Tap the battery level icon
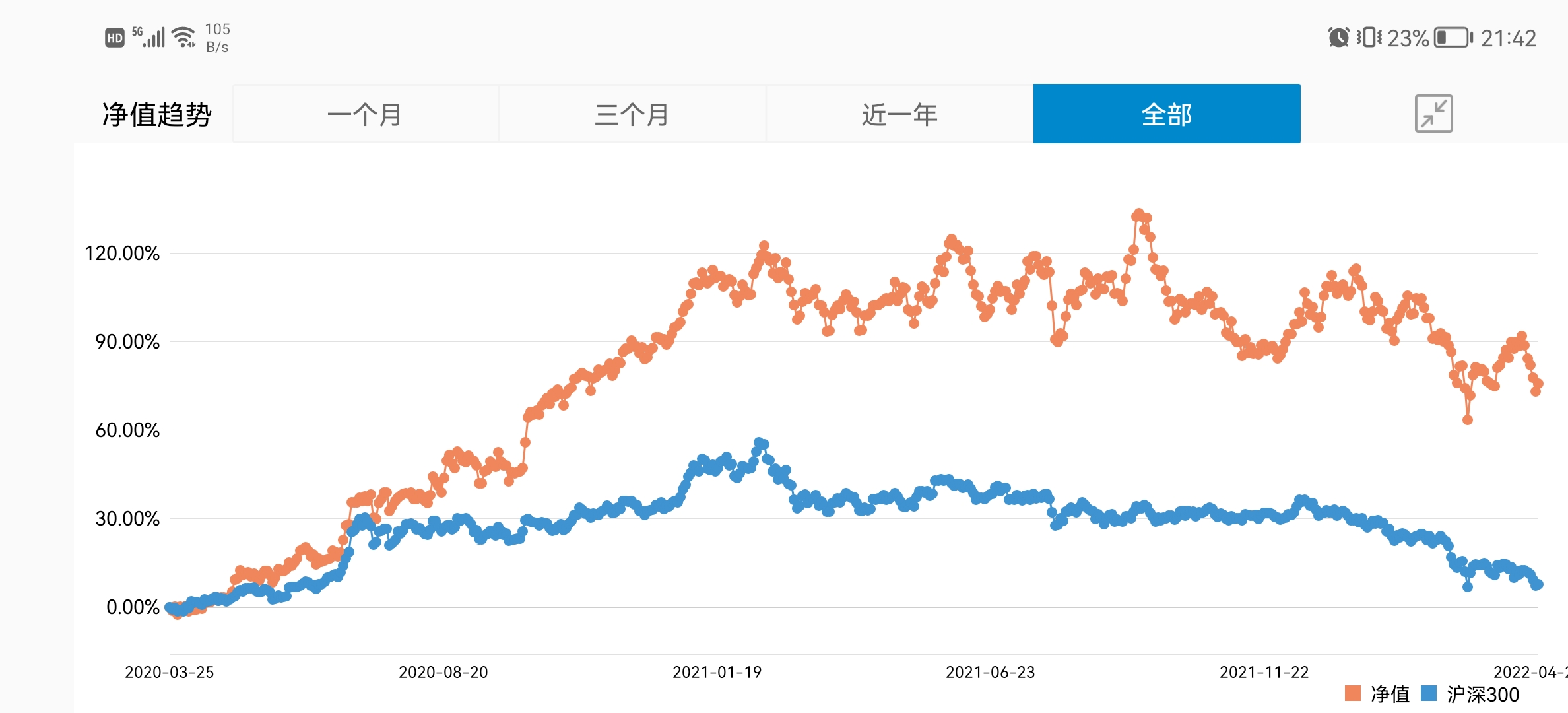The height and width of the screenshot is (713, 1568). click(1453, 38)
